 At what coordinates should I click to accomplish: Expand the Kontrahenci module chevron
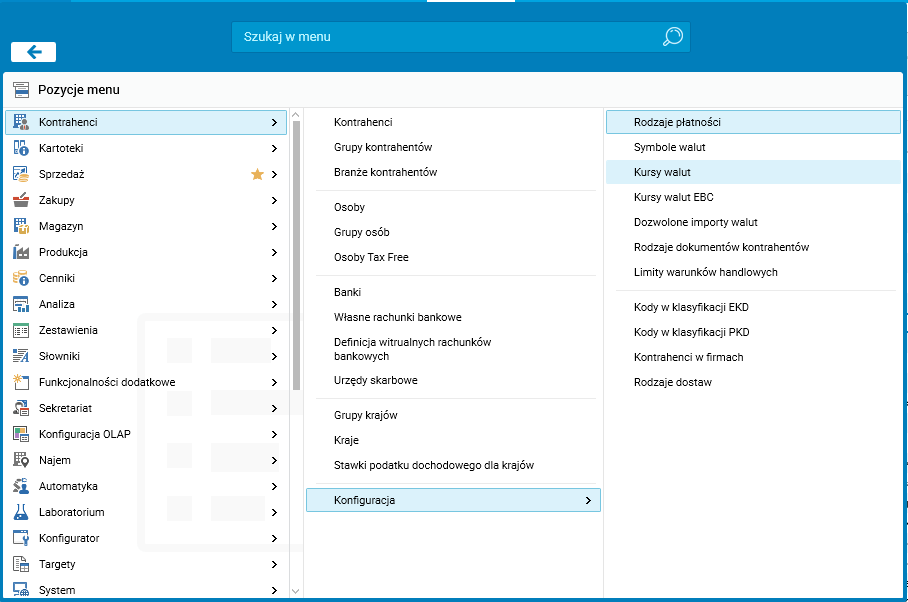pos(274,123)
